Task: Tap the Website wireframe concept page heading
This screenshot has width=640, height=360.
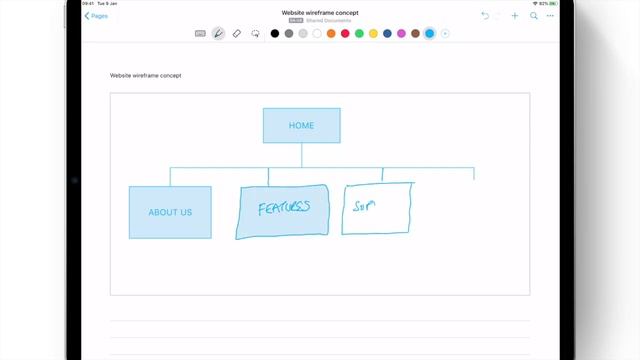Action: point(146,76)
